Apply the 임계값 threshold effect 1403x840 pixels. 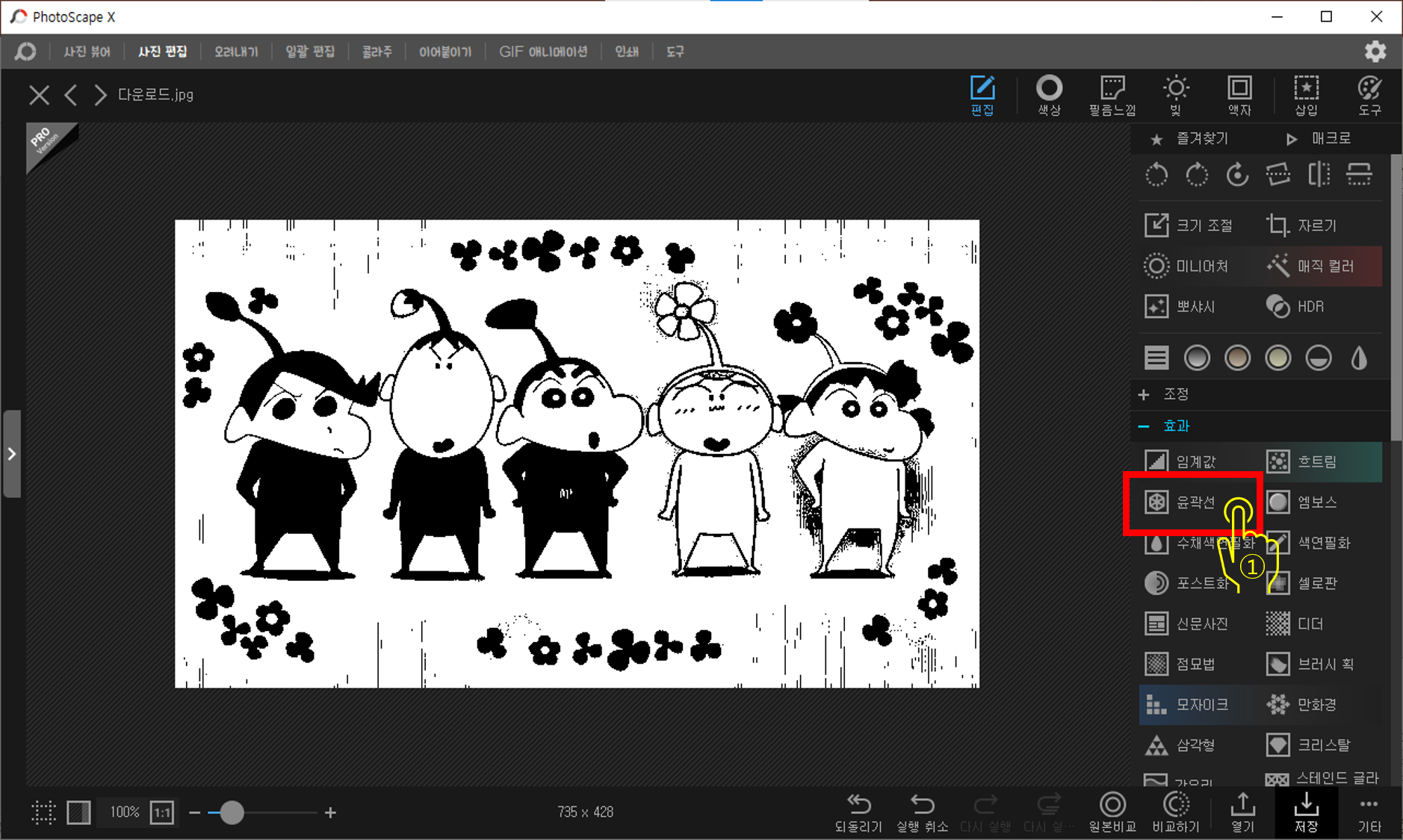[1180, 461]
